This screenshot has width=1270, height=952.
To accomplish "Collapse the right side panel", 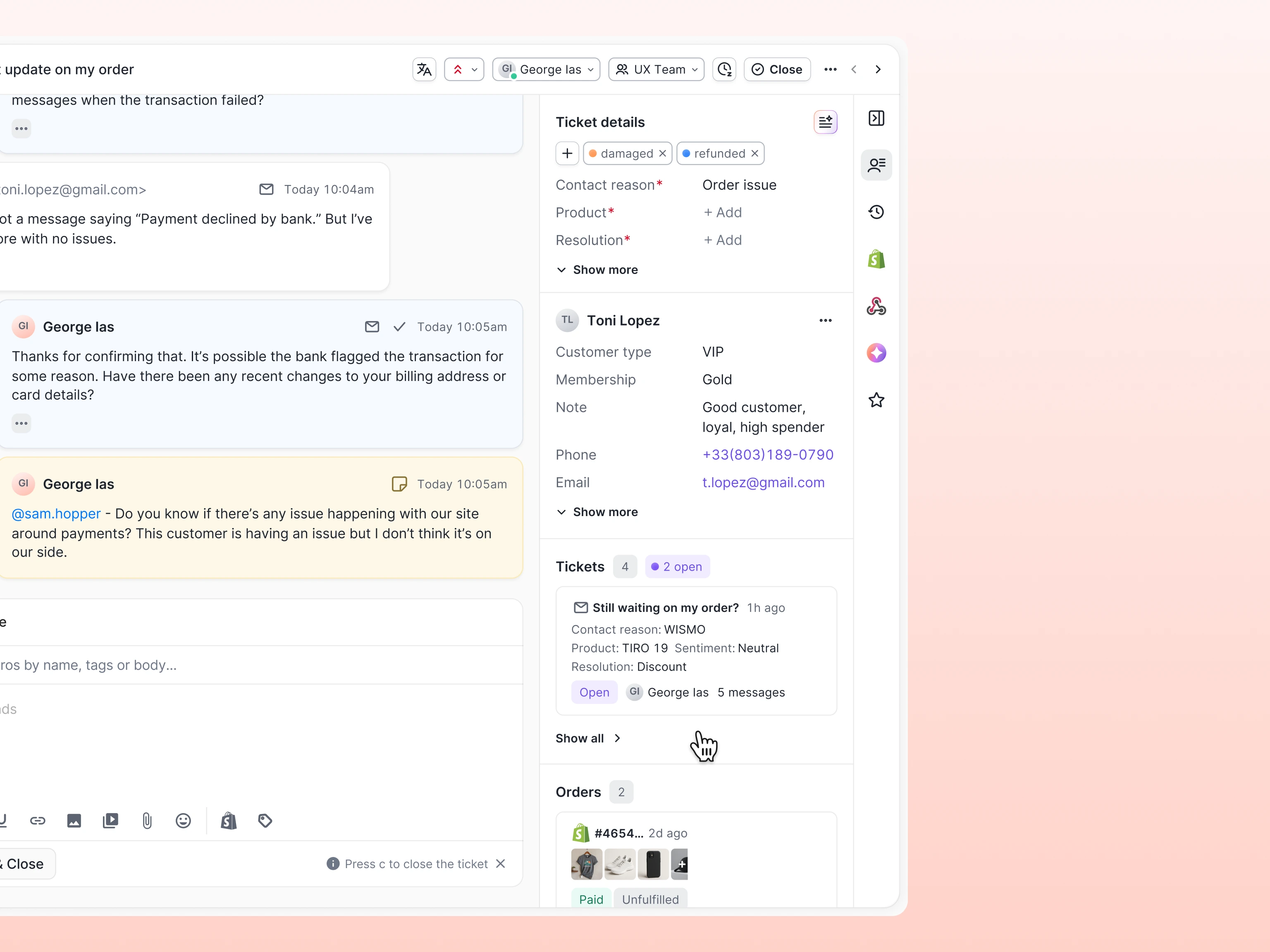I will point(876,118).
